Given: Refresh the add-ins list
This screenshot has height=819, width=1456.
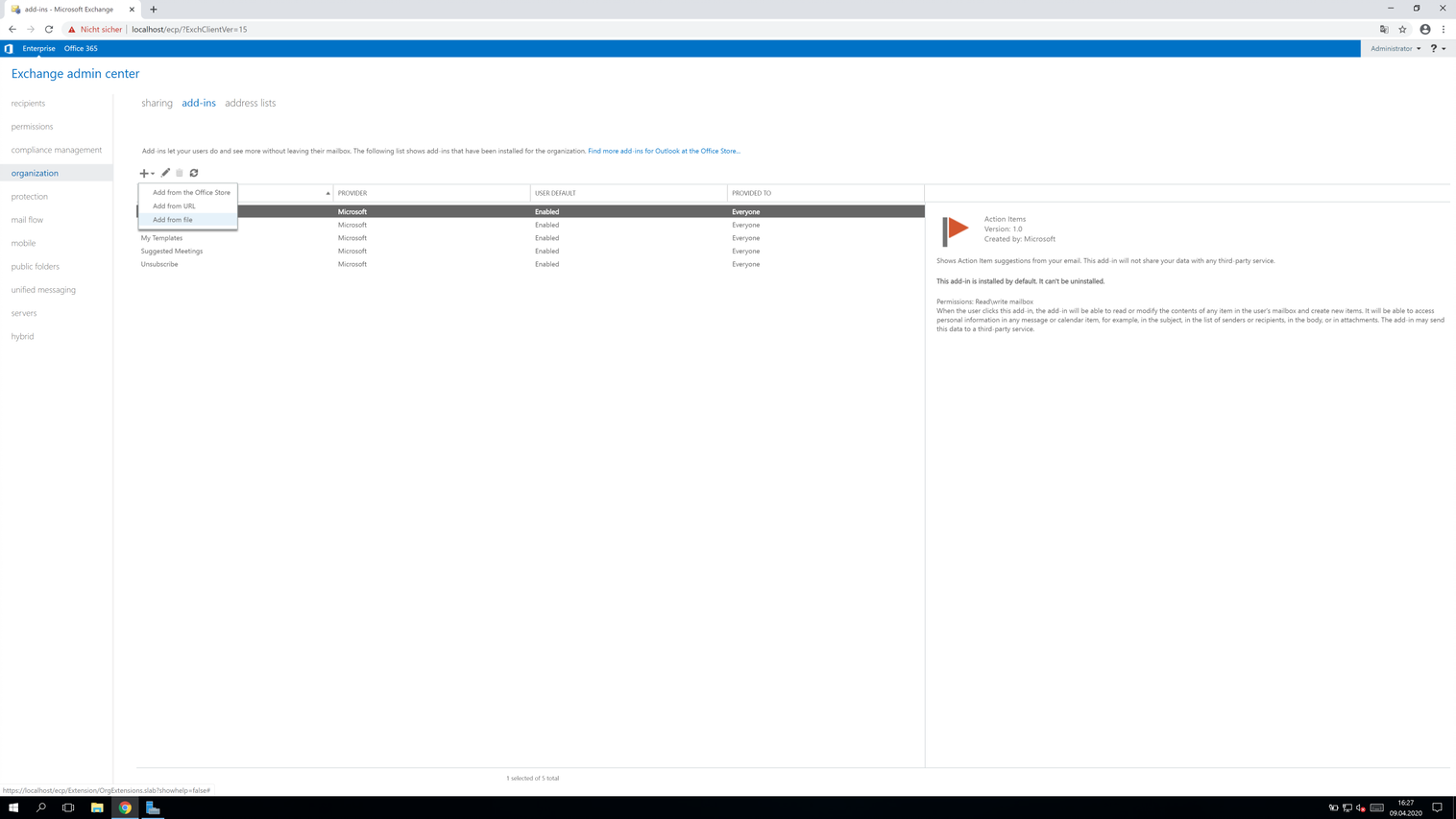Looking at the screenshot, I should [194, 173].
